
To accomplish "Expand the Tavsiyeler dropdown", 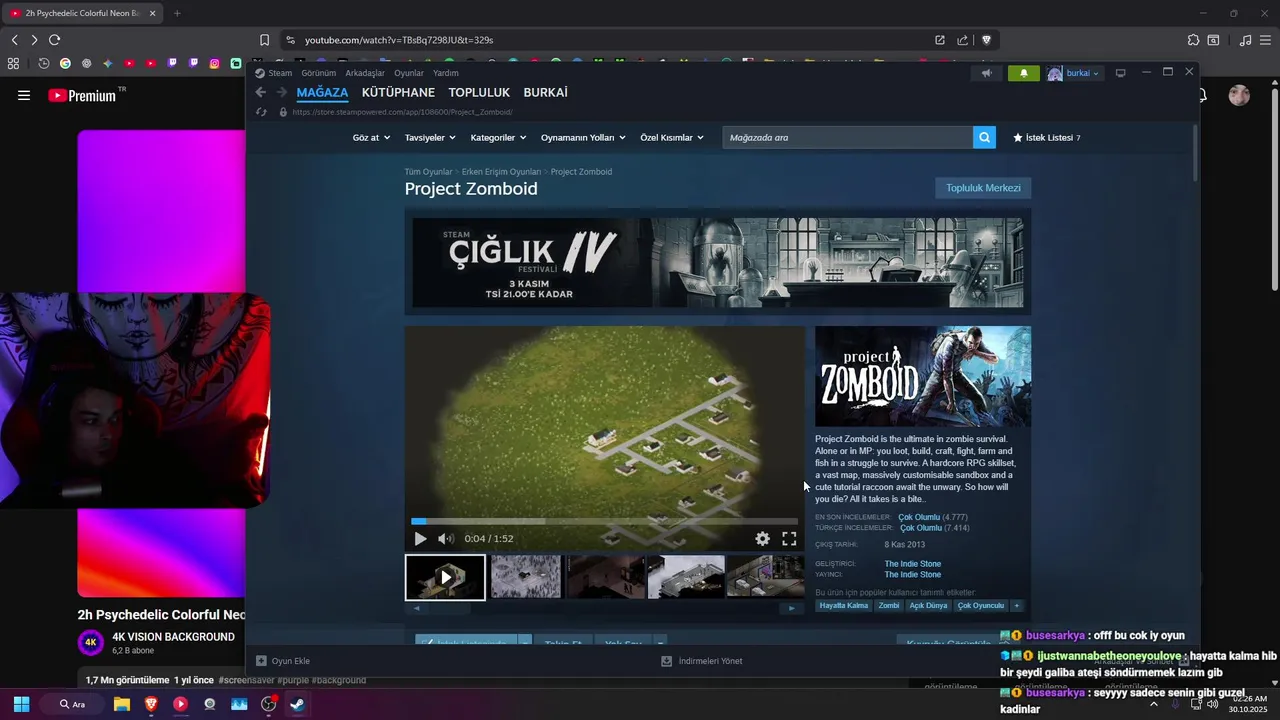I will pos(429,137).
